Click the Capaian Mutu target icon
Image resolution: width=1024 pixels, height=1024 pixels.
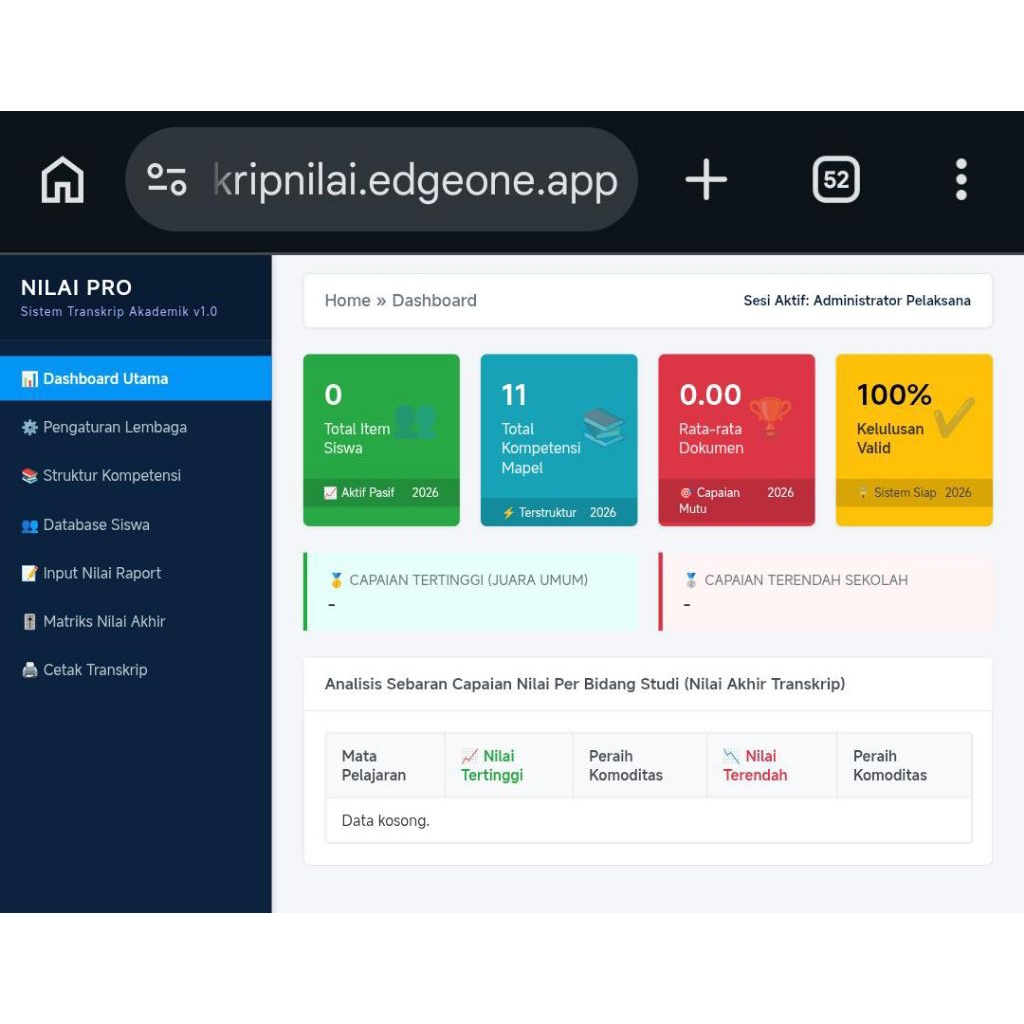(686, 493)
